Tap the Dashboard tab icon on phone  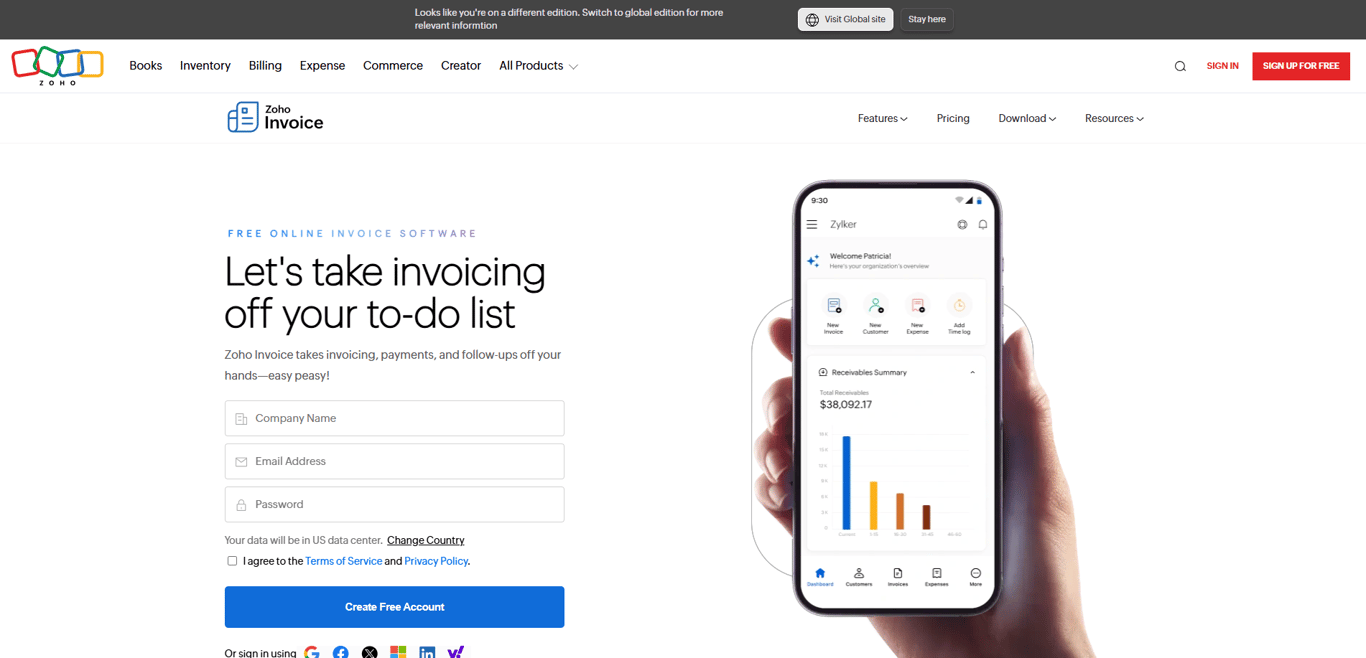[x=820, y=573]
